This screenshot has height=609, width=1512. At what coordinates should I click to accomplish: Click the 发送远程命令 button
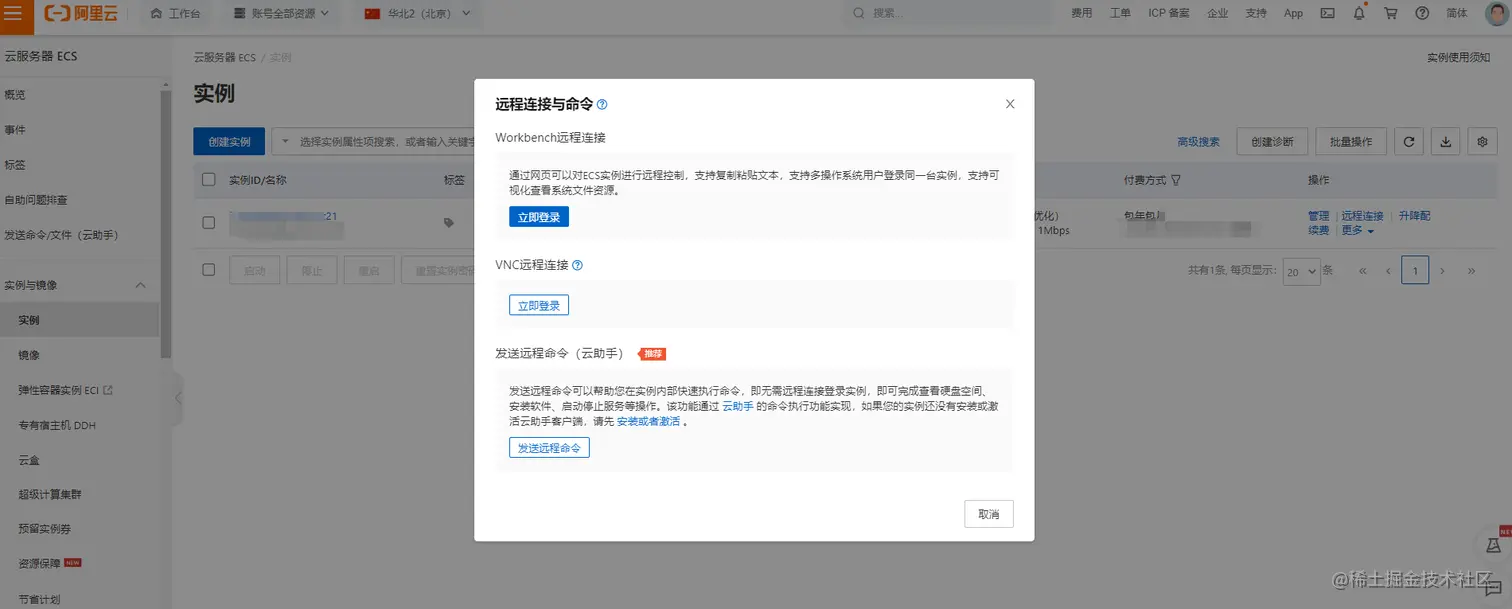tap(549, 448)
